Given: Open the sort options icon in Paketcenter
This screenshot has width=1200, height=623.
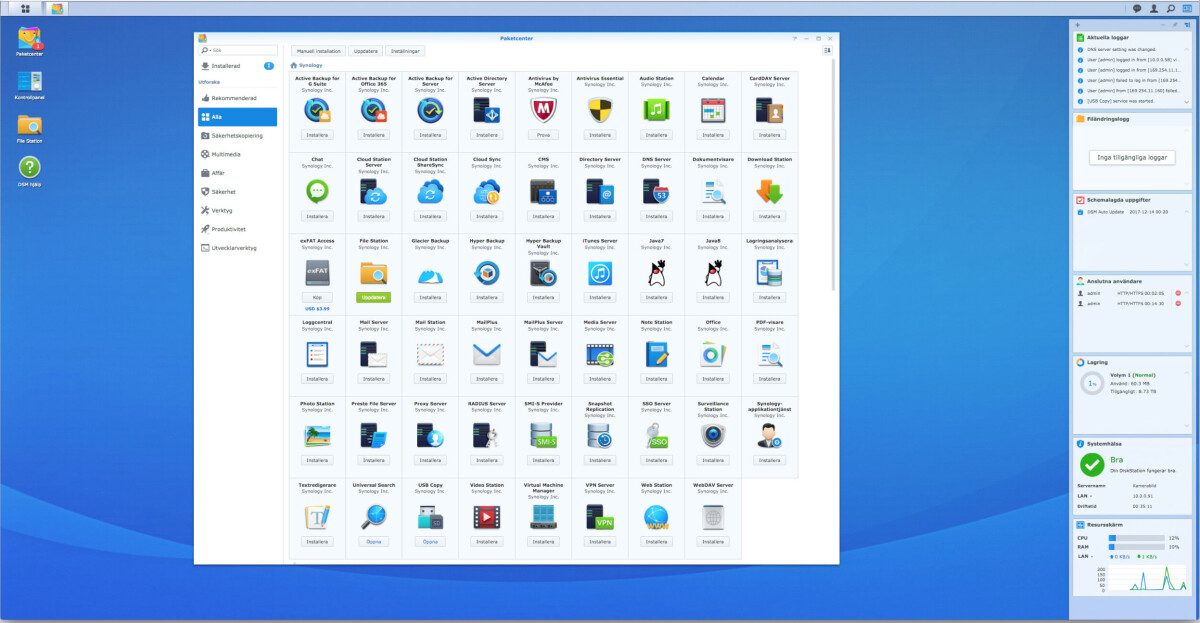Looking at the screenshot, I should tap(827, 50).
